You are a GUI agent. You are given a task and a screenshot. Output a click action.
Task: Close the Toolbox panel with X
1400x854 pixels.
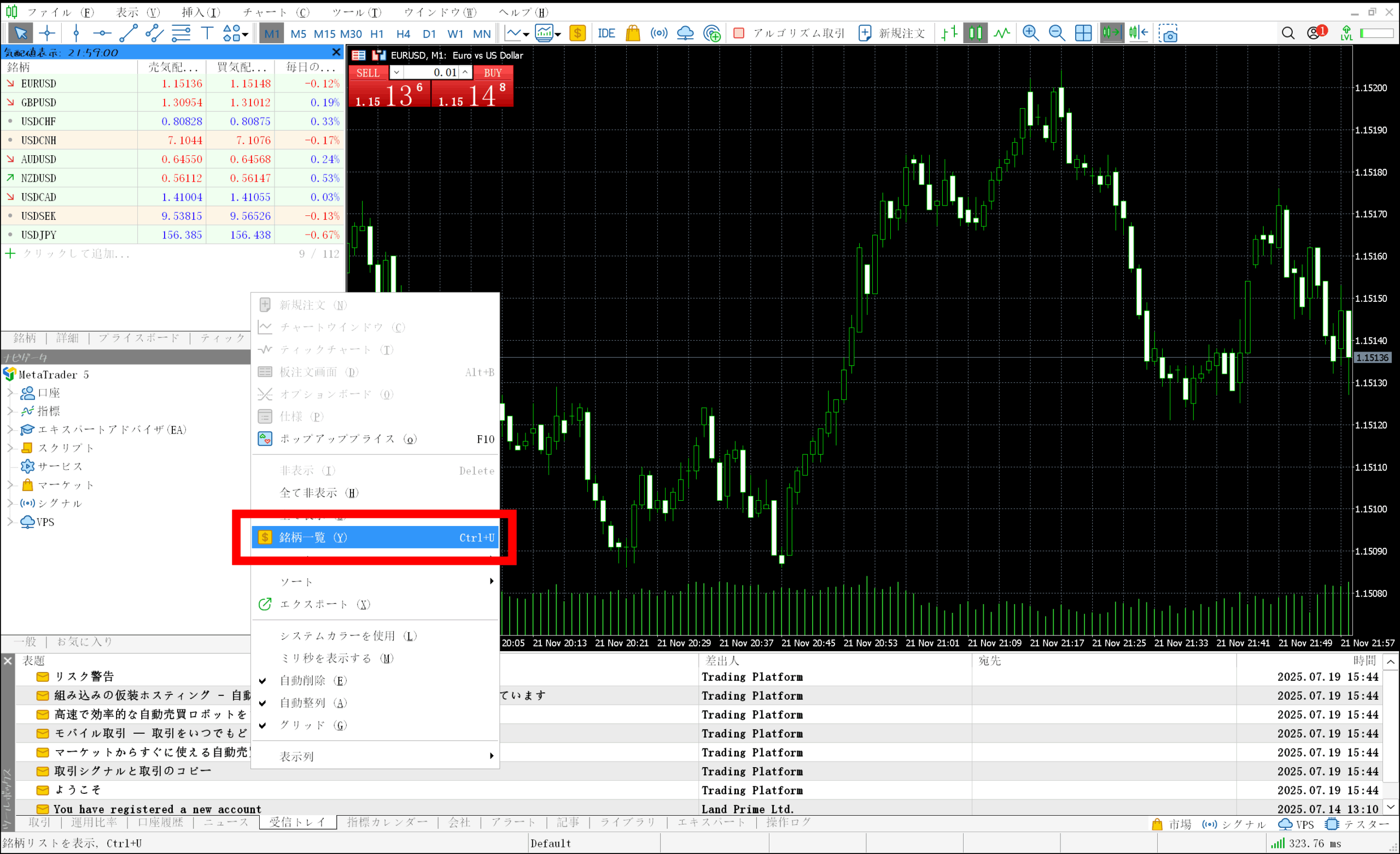tap(8, 661)
